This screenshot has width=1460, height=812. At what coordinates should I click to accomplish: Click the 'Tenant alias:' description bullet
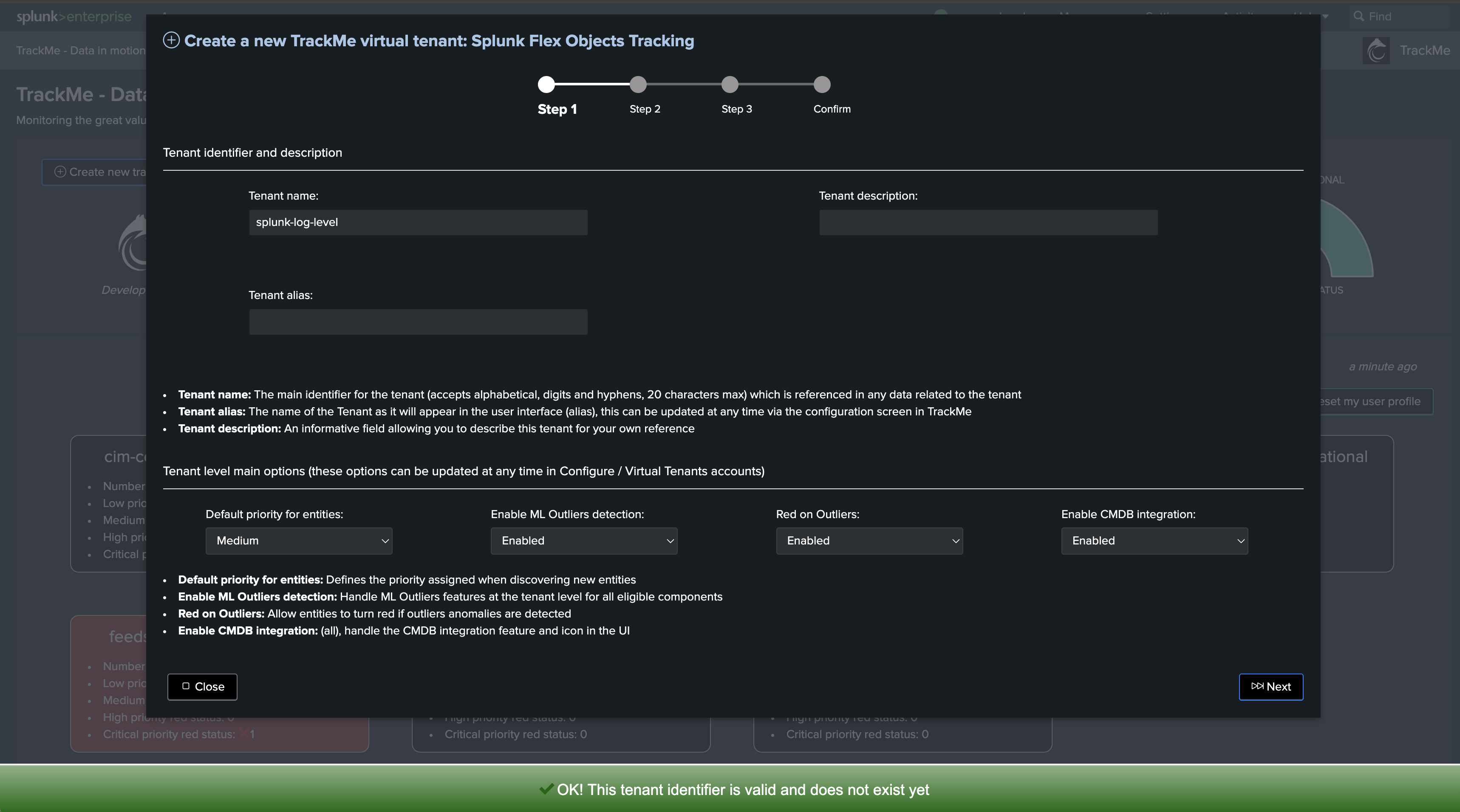pyautogui.click(x=575, y=412)
